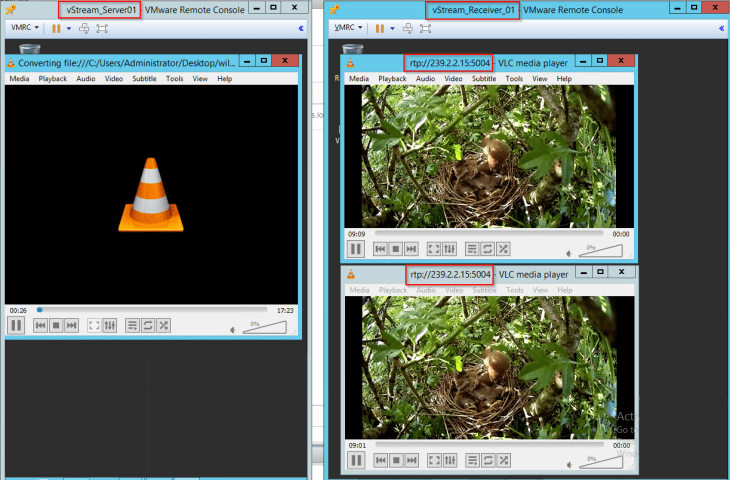Suspend VM with pause icon in vStream_Server01 toolbar
This screenshot has height=480, width=730.
[56, 28]
